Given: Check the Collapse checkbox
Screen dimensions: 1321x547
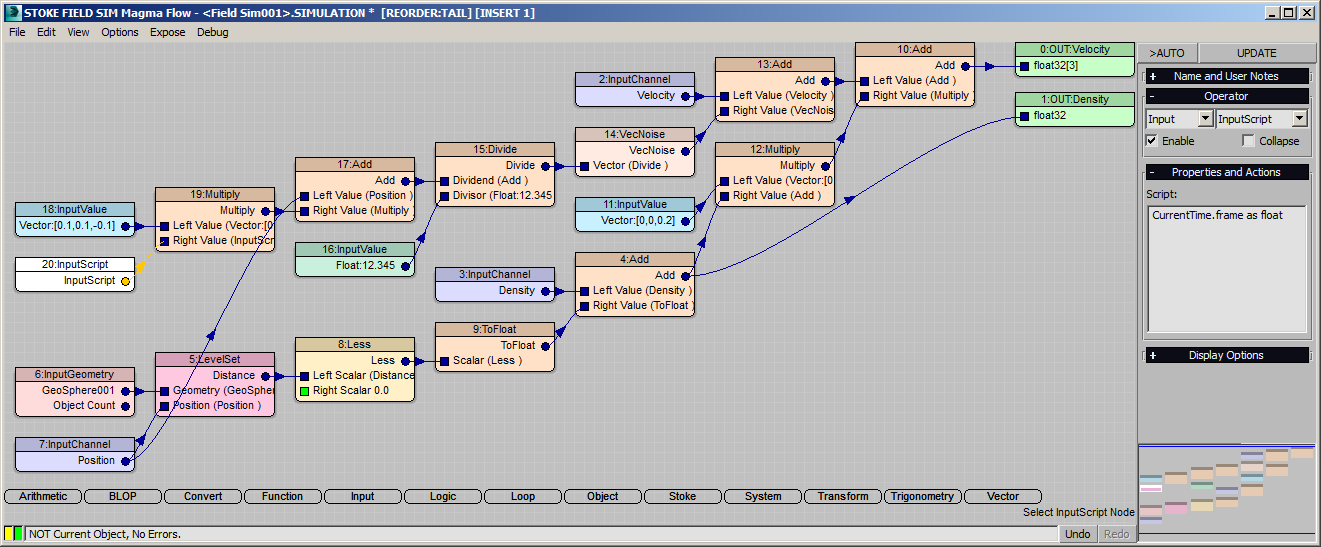Looking at the screenshot, I should [x=1248, y=141].
